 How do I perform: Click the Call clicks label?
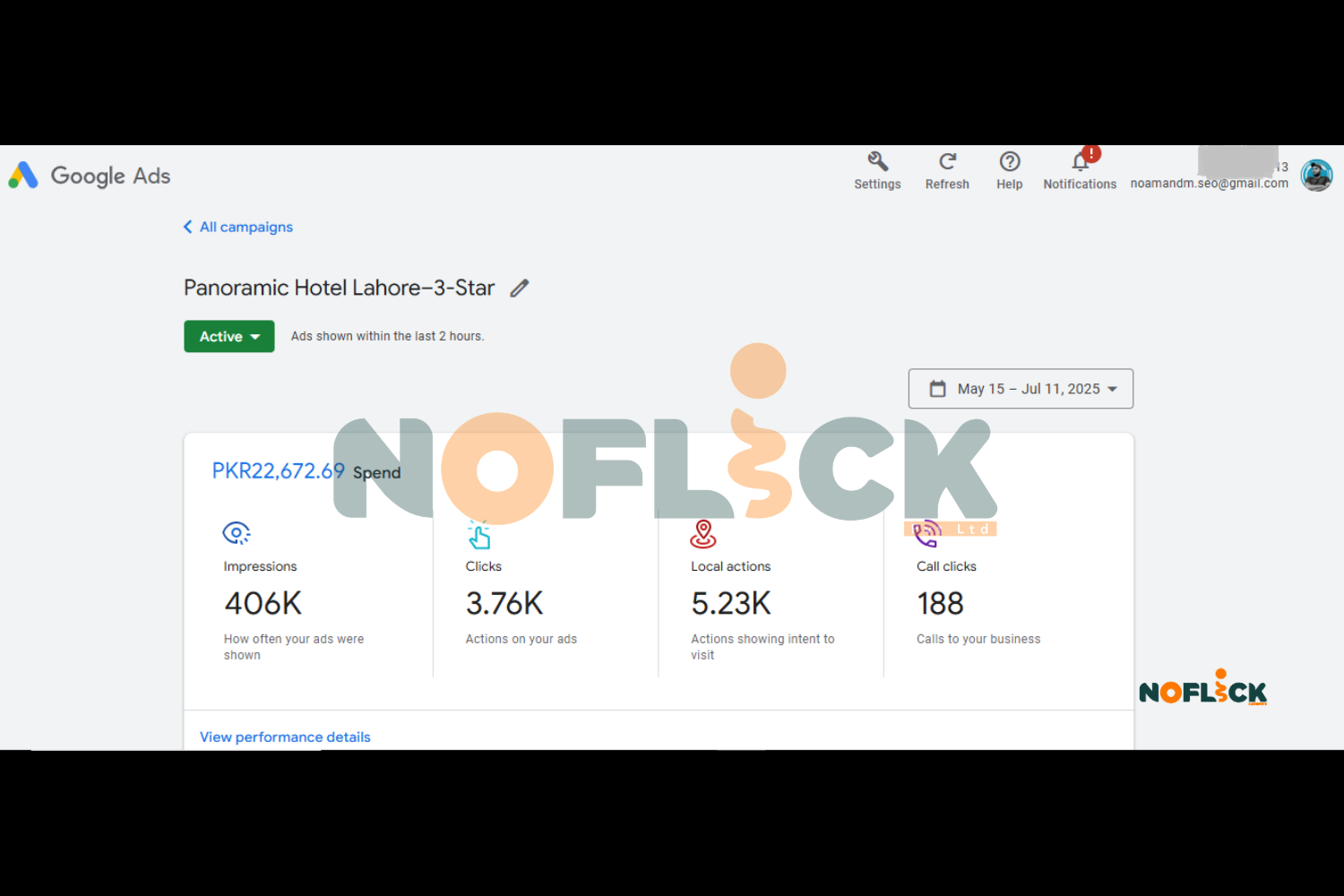point(946,566)
